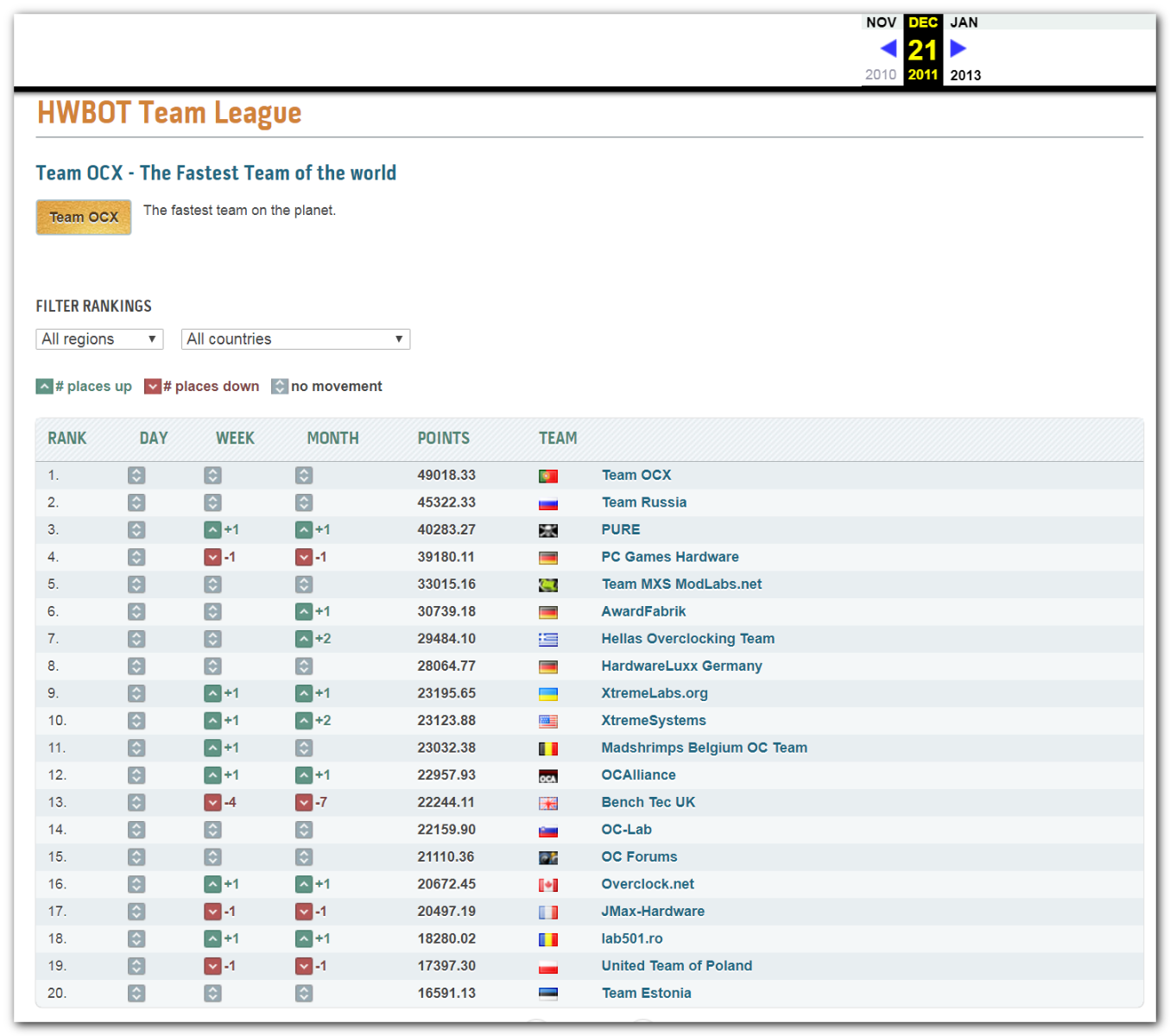Screen dimensions: 1170x1036
Task: Open the AwardFabrik team link
Action: click(644, 612)
